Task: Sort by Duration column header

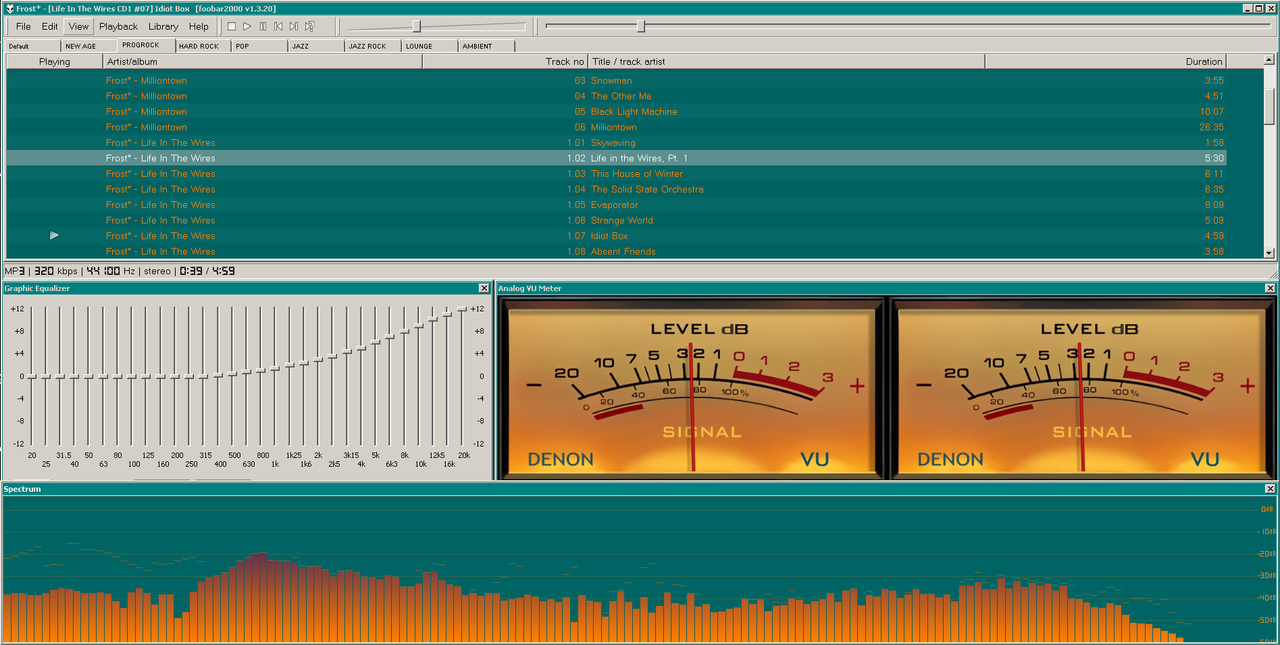Action: click(1105, 62)
